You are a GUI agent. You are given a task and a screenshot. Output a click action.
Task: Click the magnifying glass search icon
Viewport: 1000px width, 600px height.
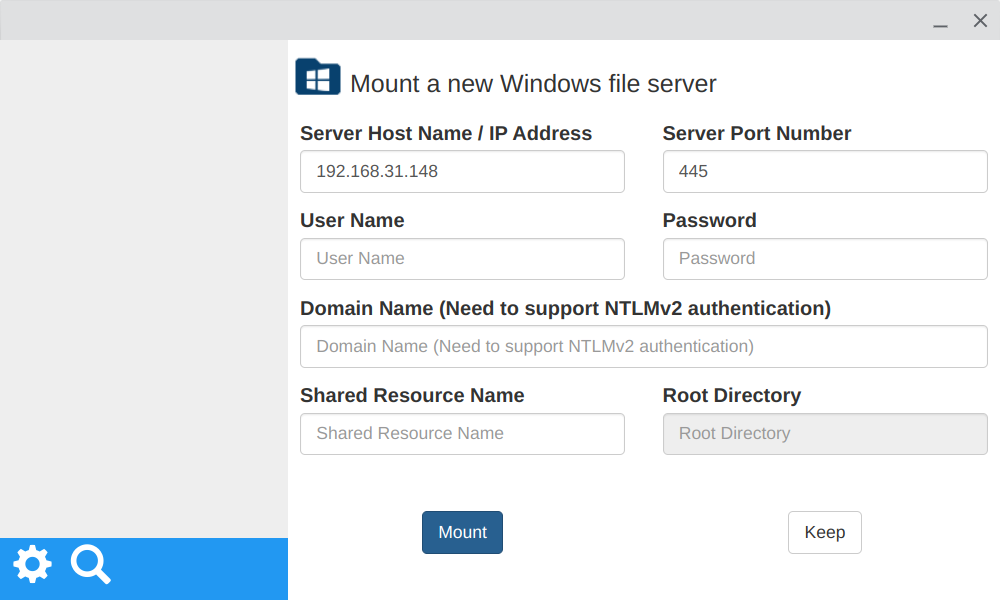coord(91,564)
